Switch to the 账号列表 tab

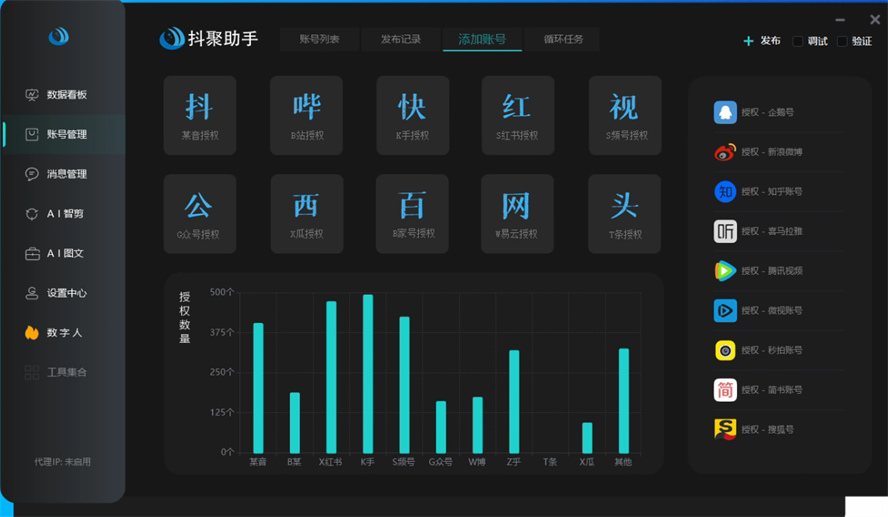tap(319, 39)
